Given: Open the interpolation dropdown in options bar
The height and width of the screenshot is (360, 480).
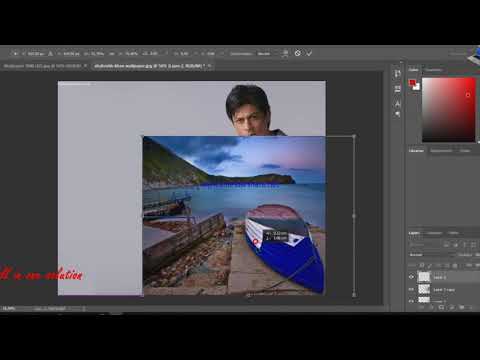Looking at the screenshot, I should [x=264, y=53].
